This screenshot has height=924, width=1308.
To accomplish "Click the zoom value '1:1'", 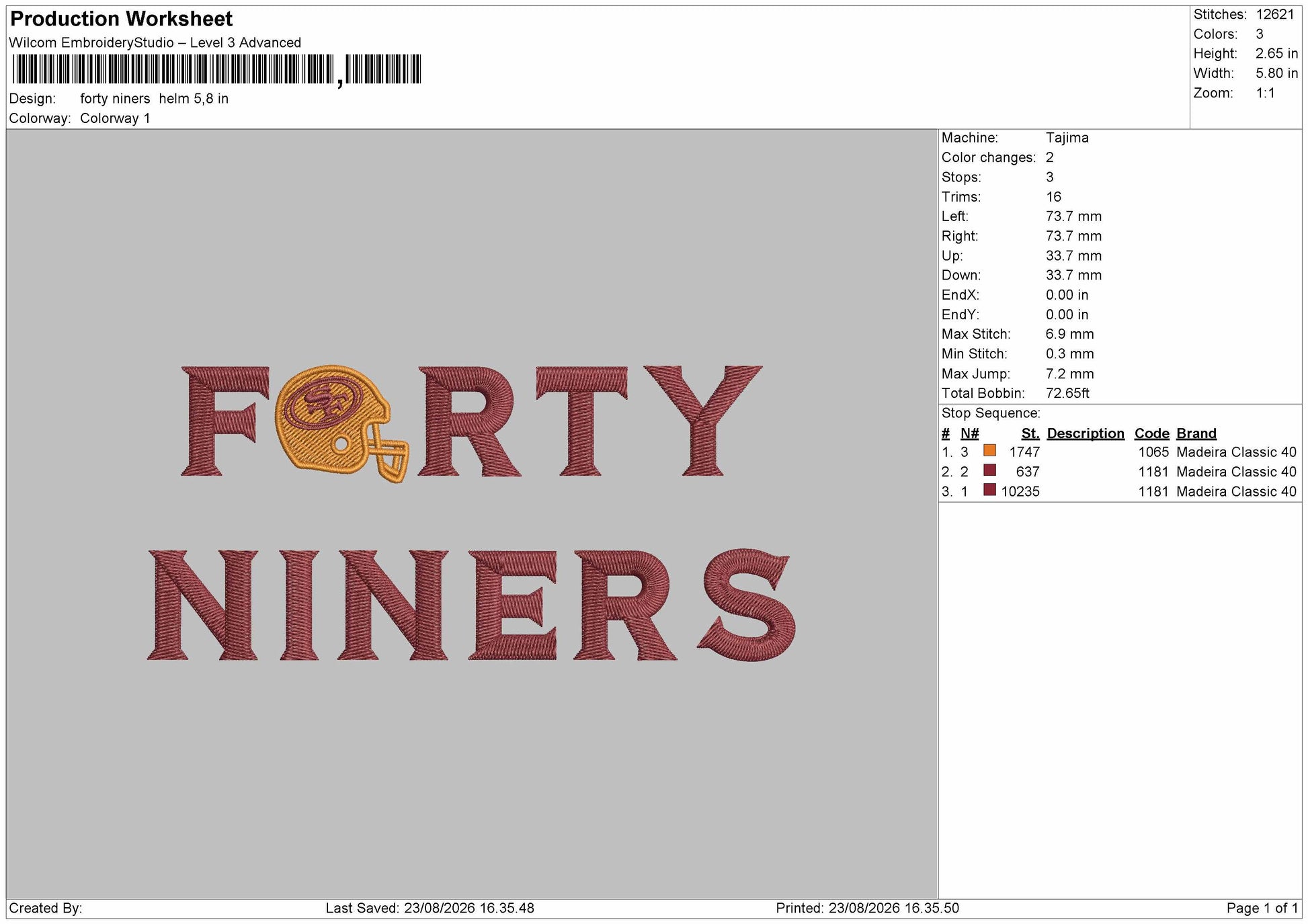I will click(1266, 93).
